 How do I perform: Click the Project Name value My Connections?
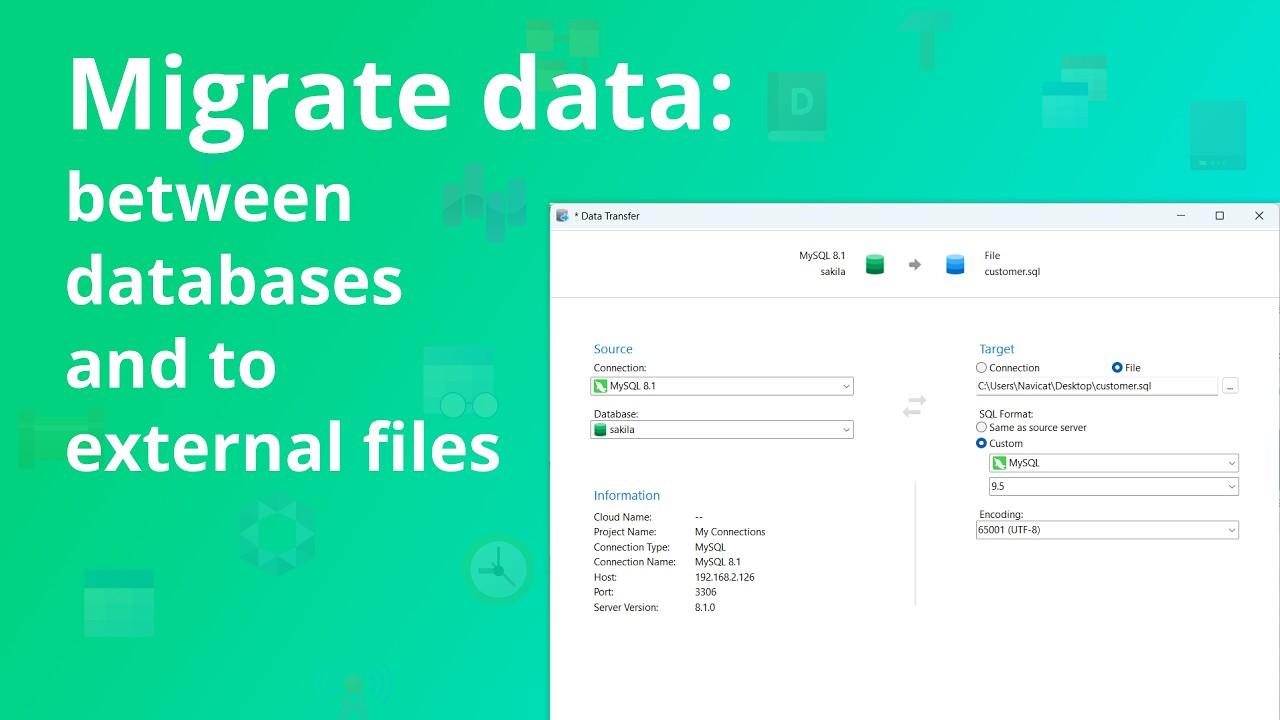tap(730, 532)
